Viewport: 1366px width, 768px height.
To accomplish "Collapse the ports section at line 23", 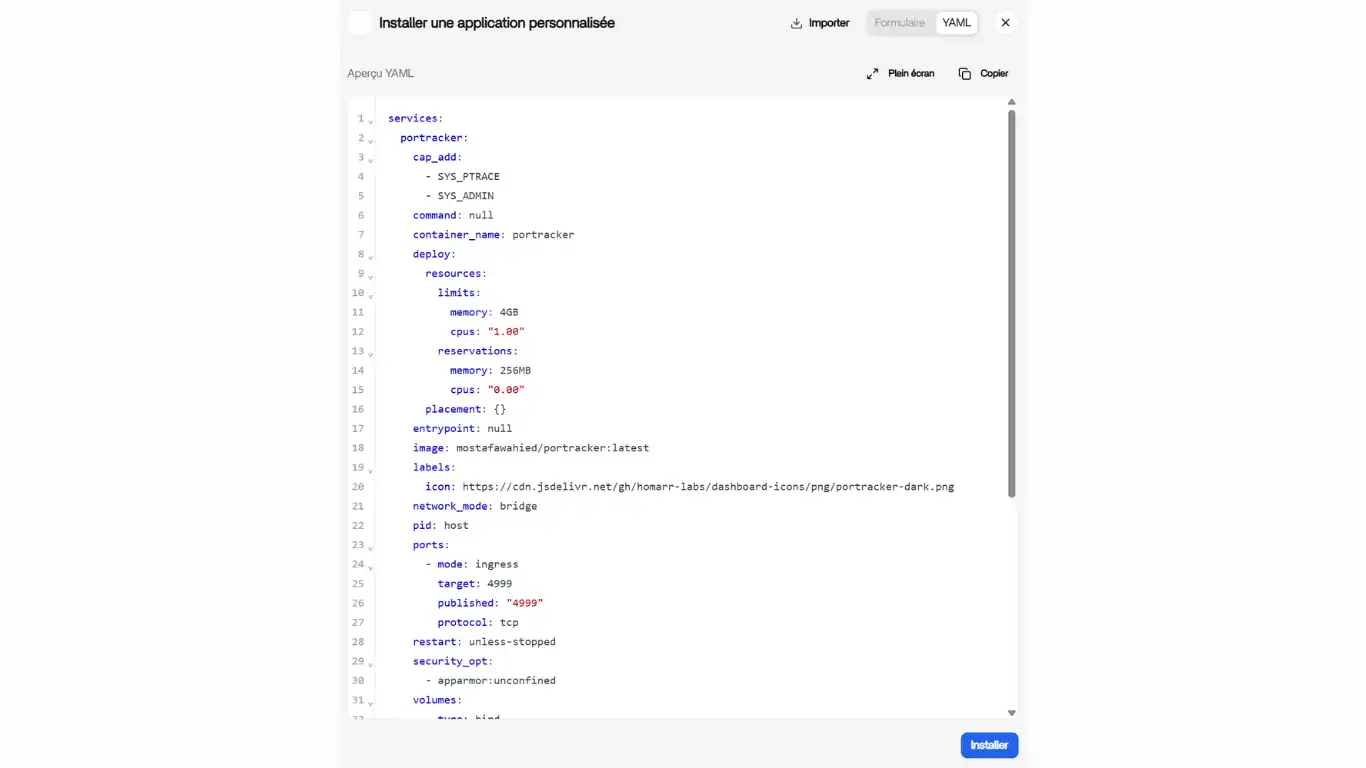I will click(371, 548).
